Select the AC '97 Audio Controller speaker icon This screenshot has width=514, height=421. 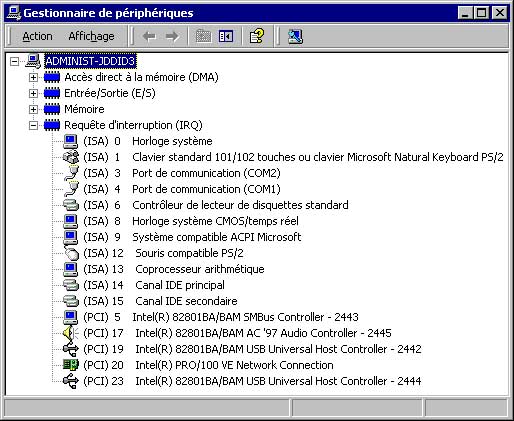coord(71,333)
